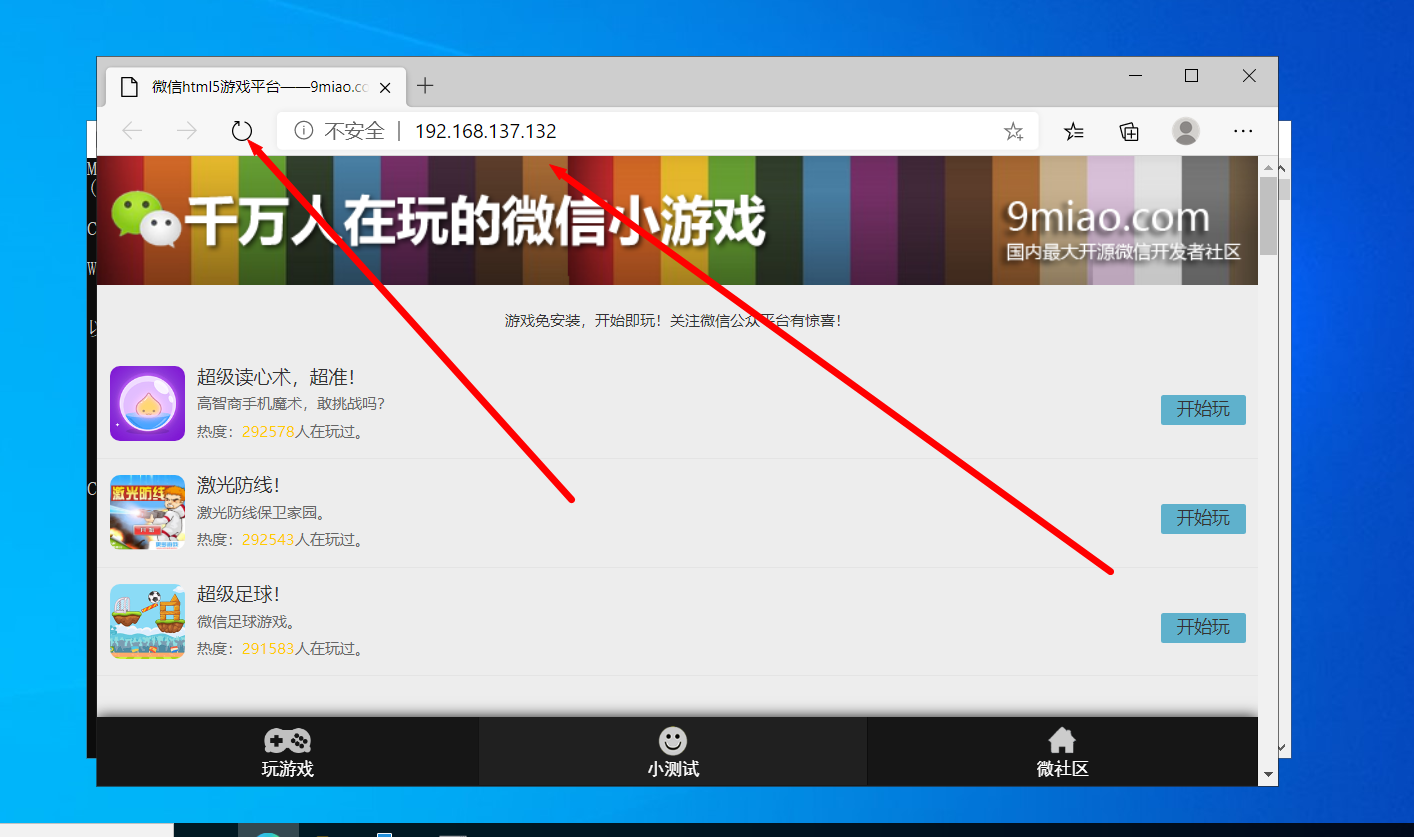Click the 不安全 label in address bar
The image size is (1414, 837).
pyautogui.click(x=354, y=131)
